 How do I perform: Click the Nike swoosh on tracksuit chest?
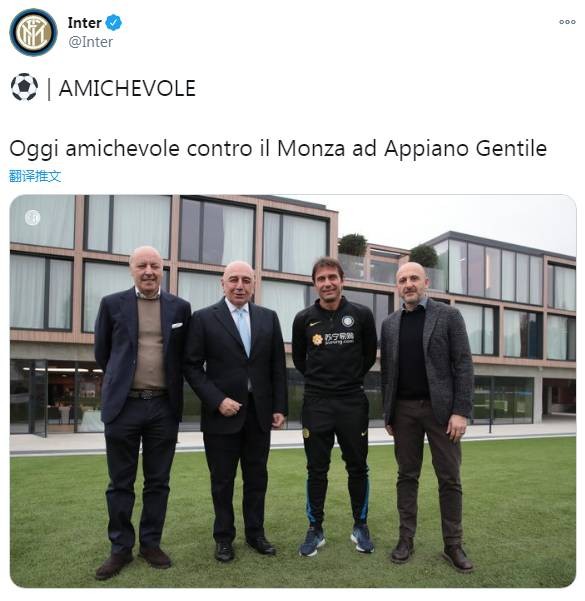tap(315, 324)
